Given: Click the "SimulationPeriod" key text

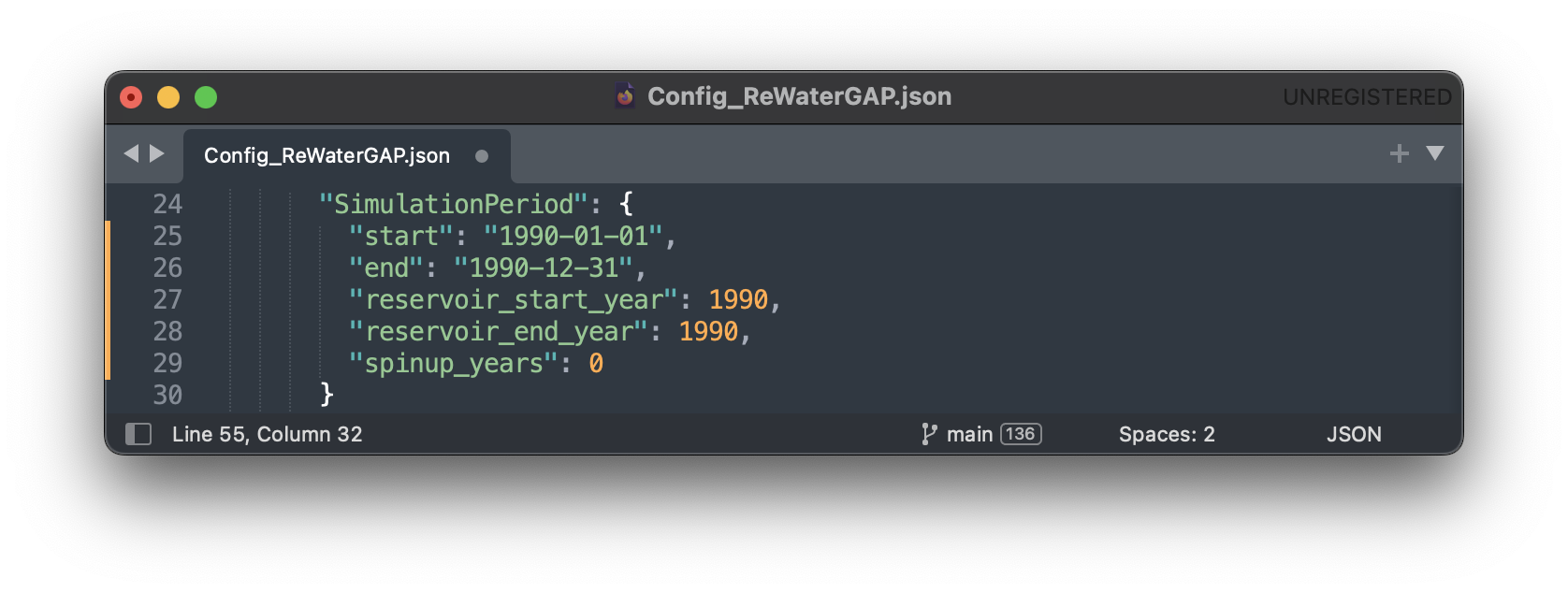Looking at the screenshot, I should (454, 204).
